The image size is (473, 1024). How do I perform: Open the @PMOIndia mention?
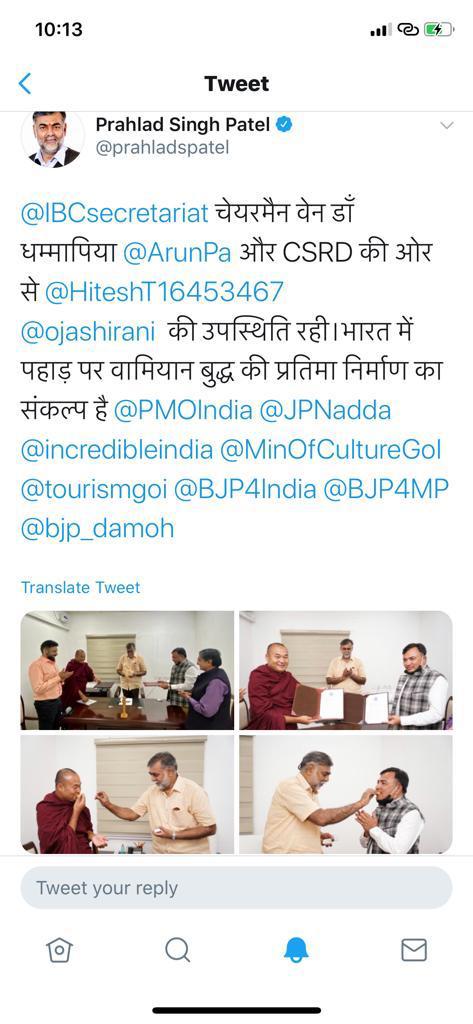pyautogui.click(x=182, y=410)
